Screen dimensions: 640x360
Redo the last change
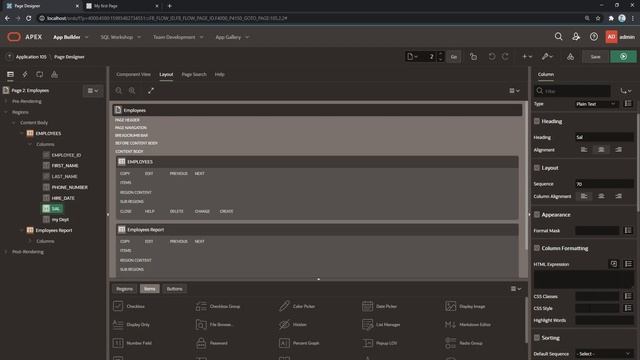tap(505, 57)
